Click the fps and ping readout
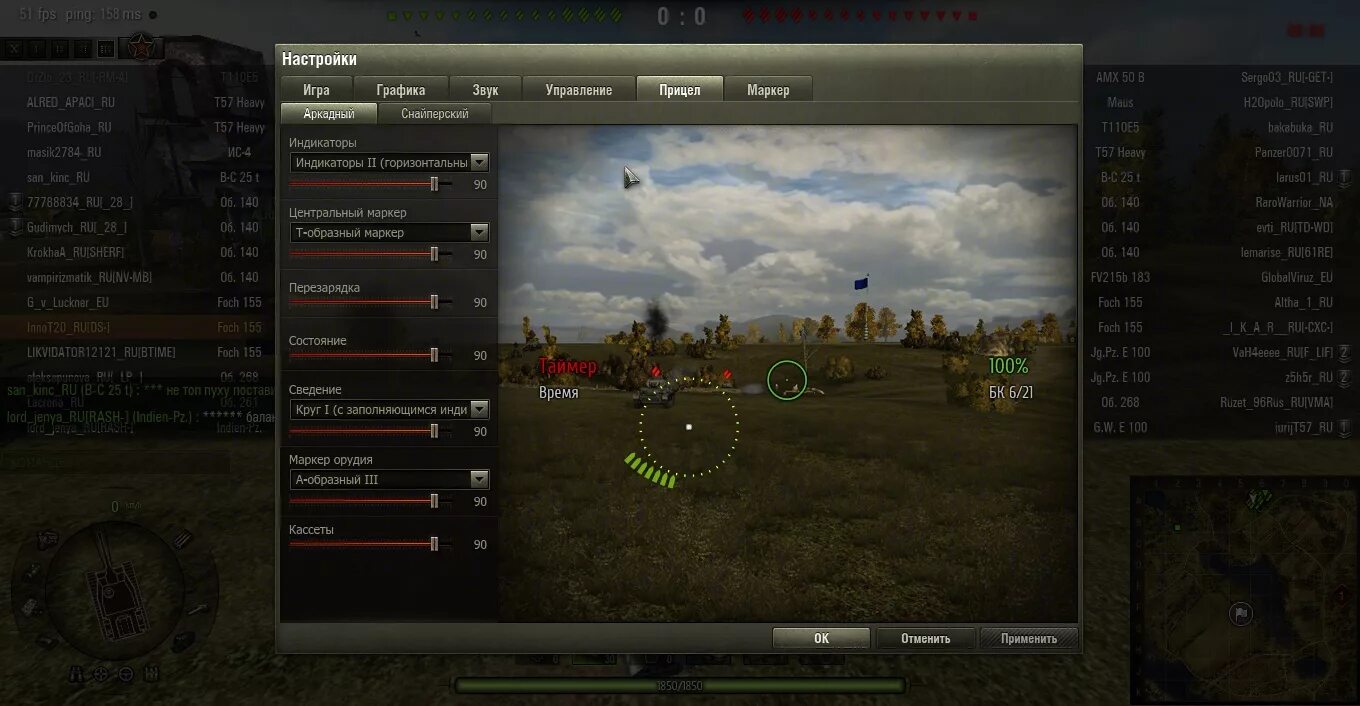Viewport: 1360px width, 706px height. click(80, 14)
